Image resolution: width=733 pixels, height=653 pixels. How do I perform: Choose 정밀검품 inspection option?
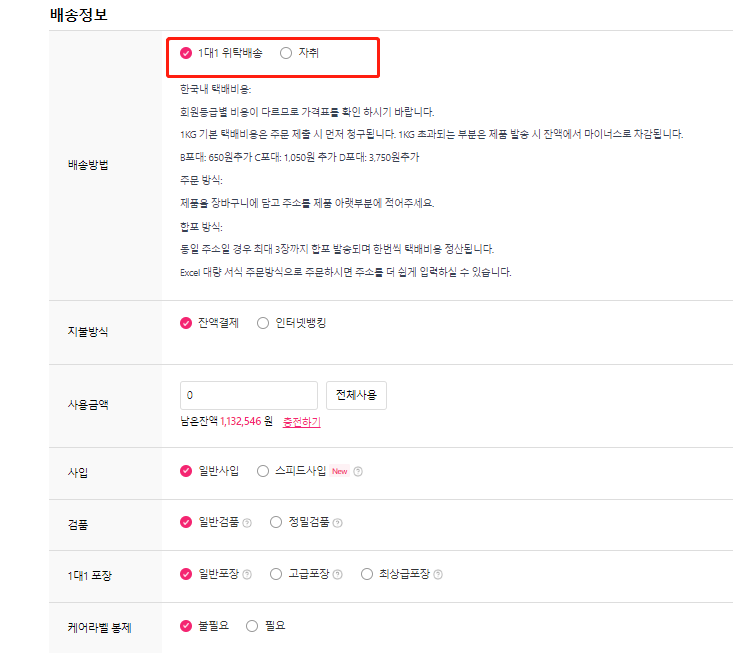click(276, 521)
